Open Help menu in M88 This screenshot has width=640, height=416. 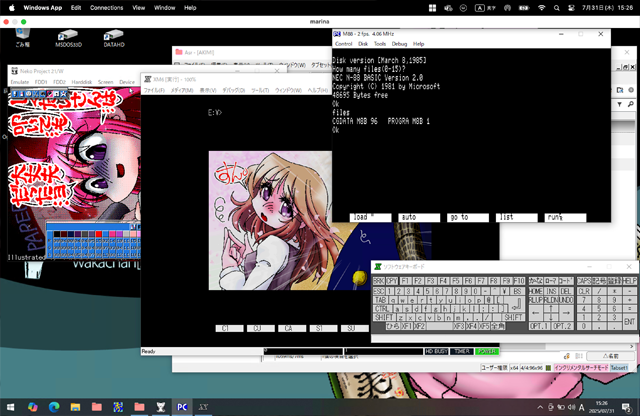tap(418, 44)
